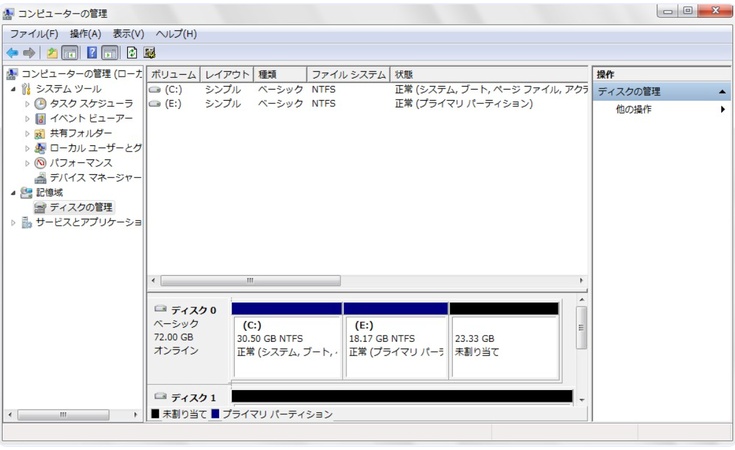Click the volume list scroll right arrow
Viewport: 735px width, 450px height.
coord(581,281)
